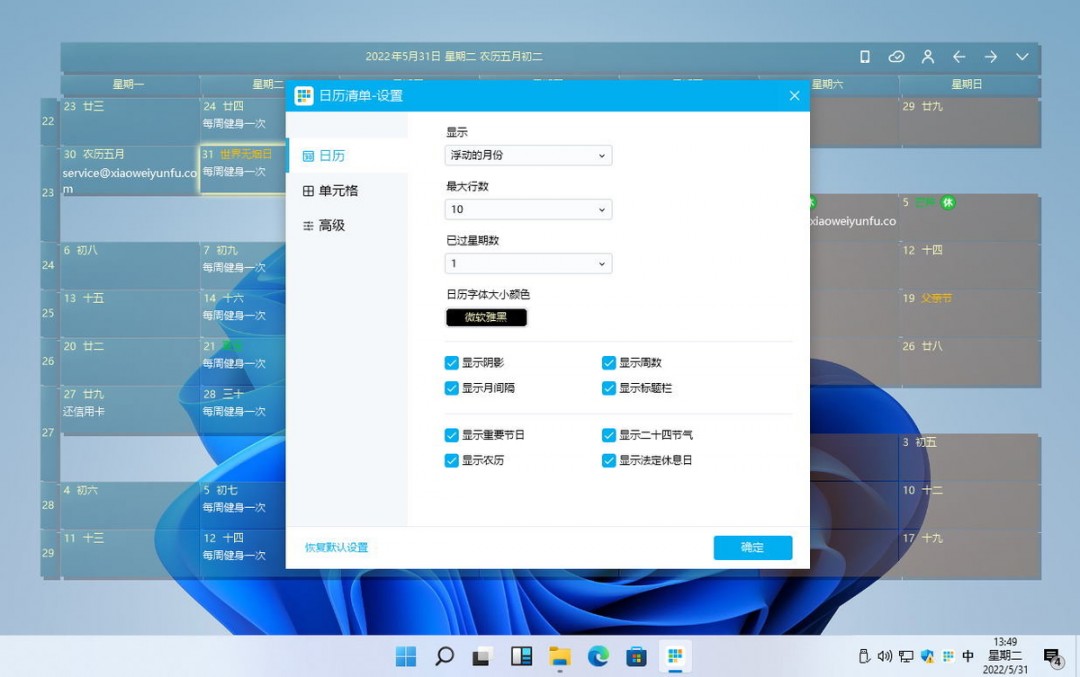Open the user account icon in calendar header
1080x677 pixels.
tap(928, 57)
